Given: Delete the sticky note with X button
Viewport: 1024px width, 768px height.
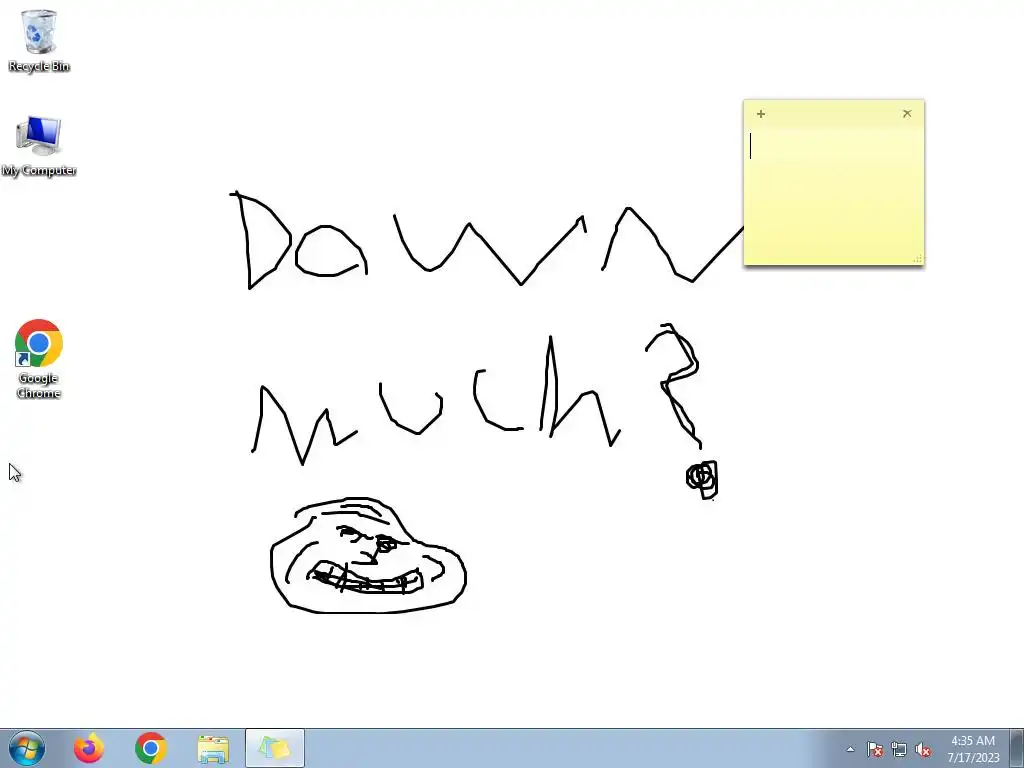Looking at the screenshot, I should (x=907, y=114).
